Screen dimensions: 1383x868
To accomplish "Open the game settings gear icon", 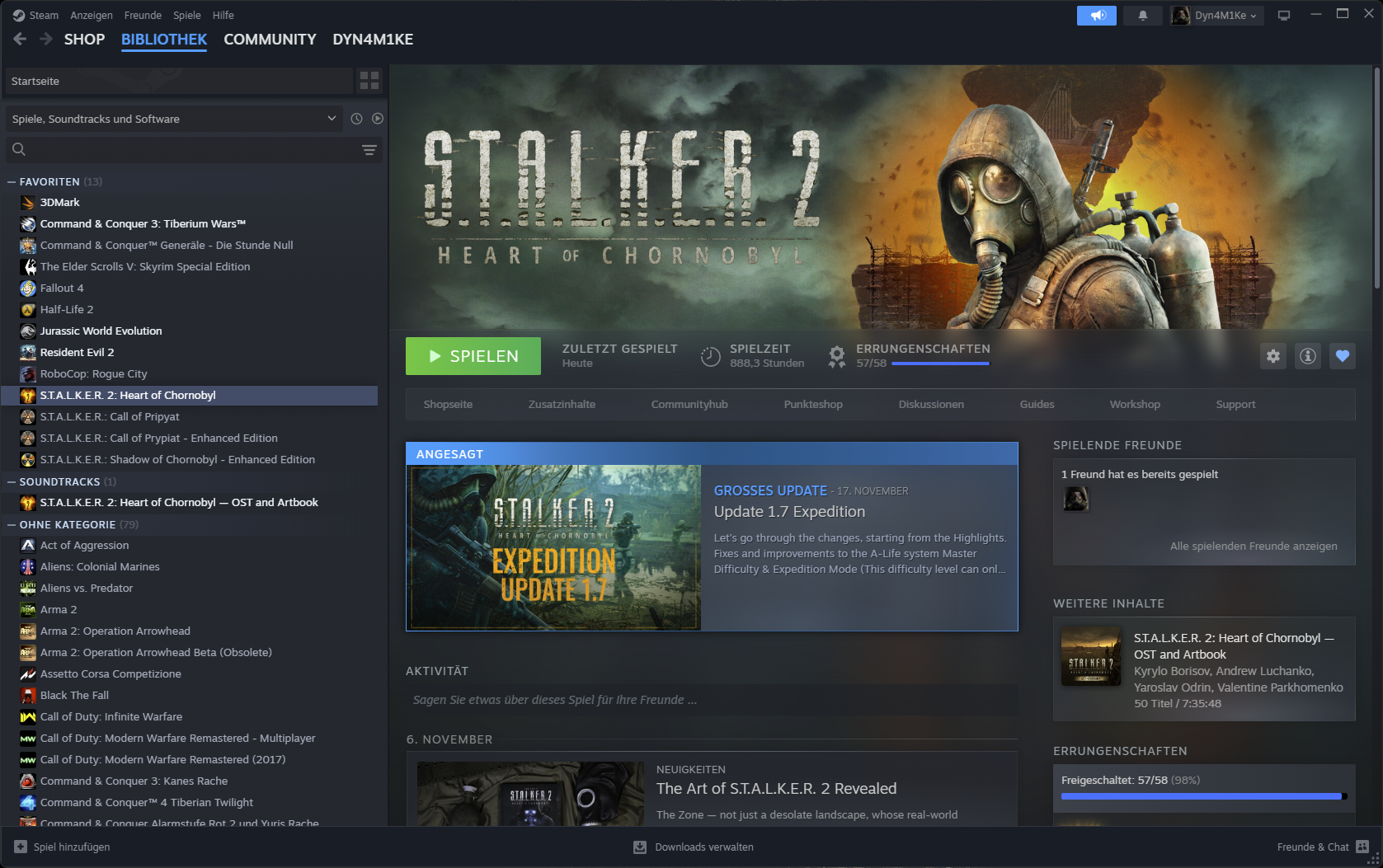I will (x=1273, y=356).
